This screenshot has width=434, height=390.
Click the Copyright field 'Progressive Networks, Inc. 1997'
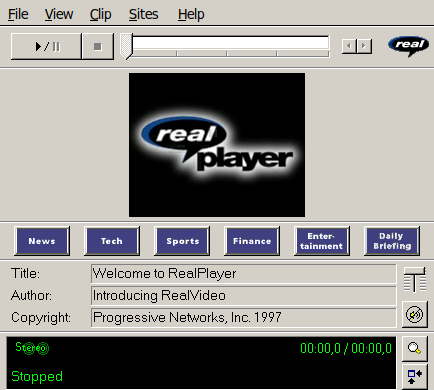244,318
